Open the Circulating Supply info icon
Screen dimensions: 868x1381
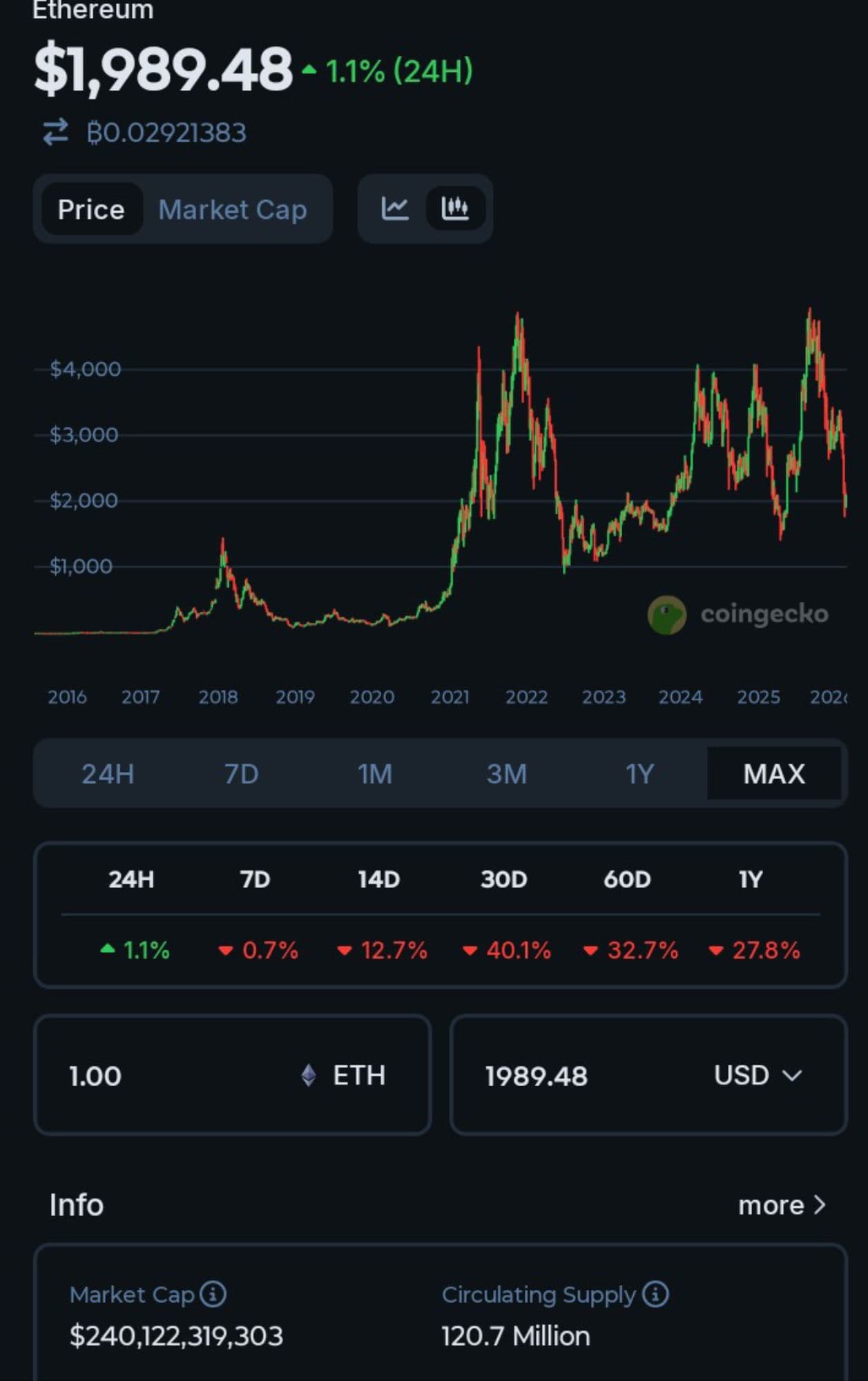655,1294
